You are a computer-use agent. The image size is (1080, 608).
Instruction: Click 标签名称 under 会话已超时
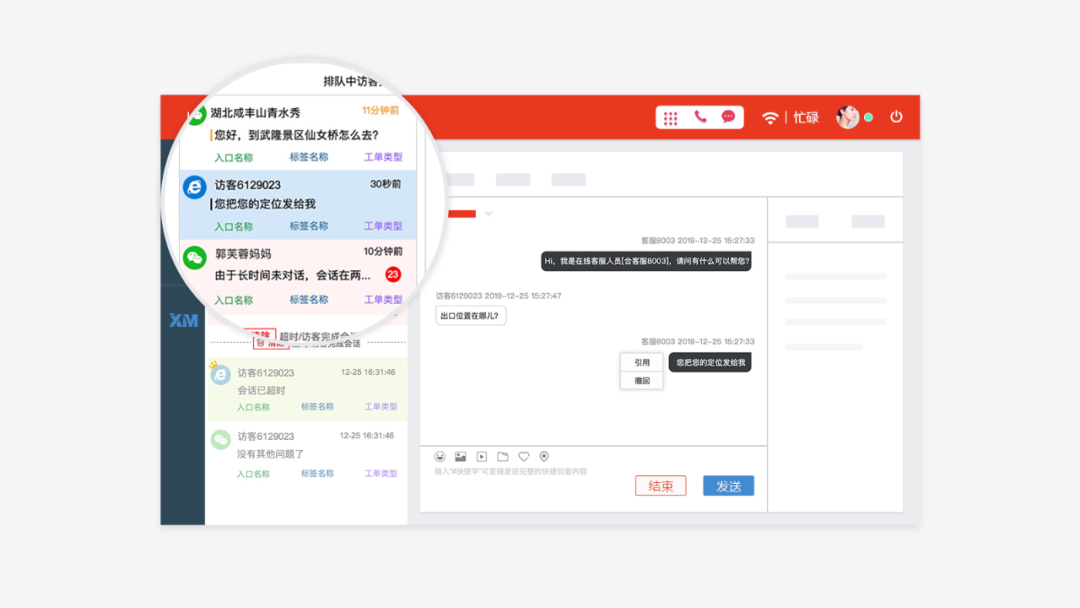318,406
